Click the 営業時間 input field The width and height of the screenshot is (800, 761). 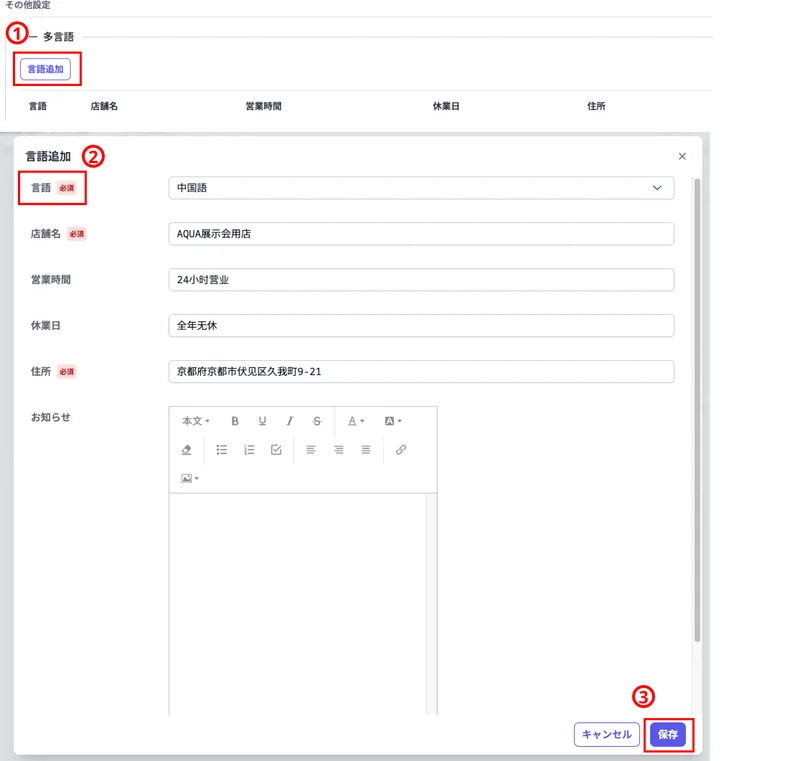[420, 279]
